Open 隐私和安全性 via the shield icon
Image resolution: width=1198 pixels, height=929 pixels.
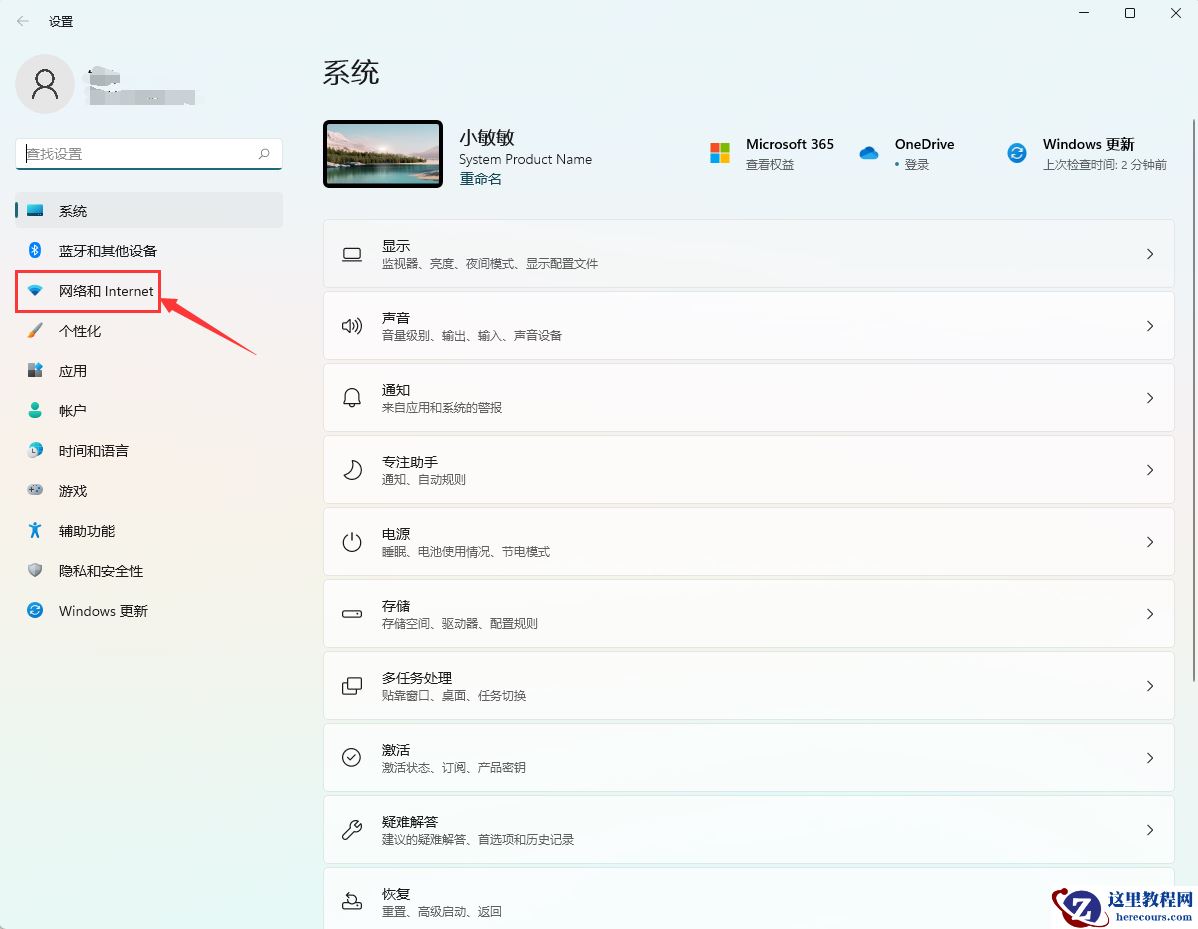34,570
